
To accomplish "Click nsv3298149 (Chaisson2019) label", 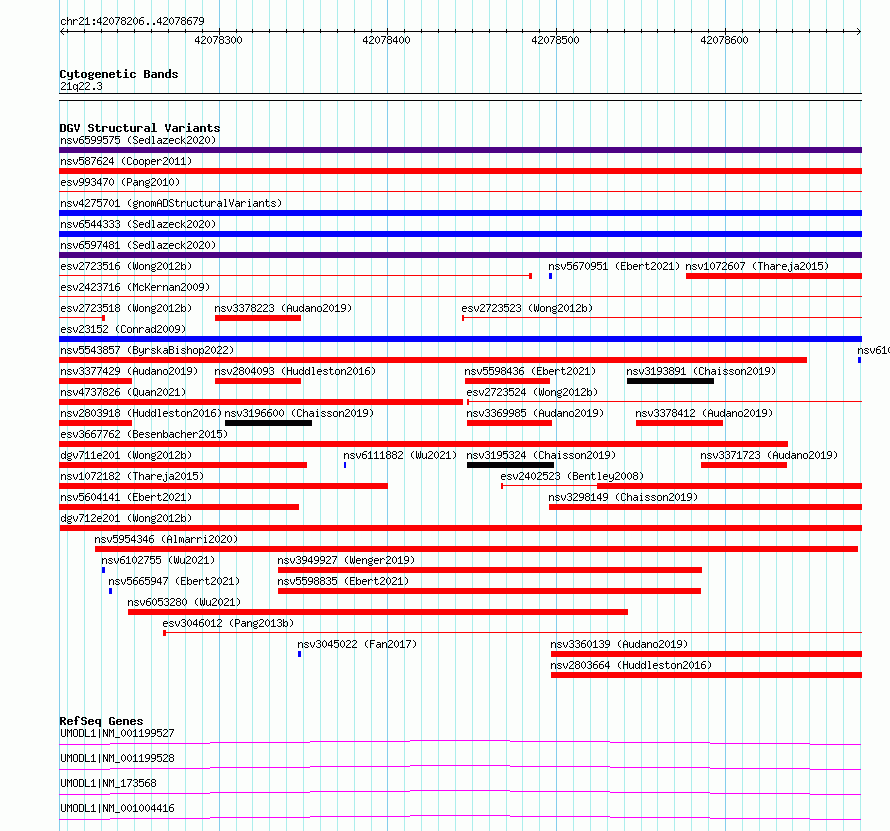I will point(623,497).
